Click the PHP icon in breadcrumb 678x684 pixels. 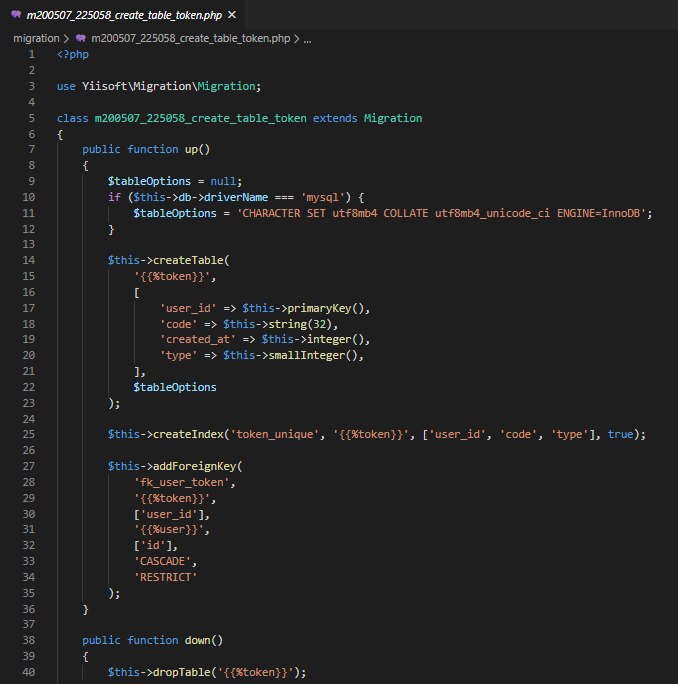(x=81, y=38)
